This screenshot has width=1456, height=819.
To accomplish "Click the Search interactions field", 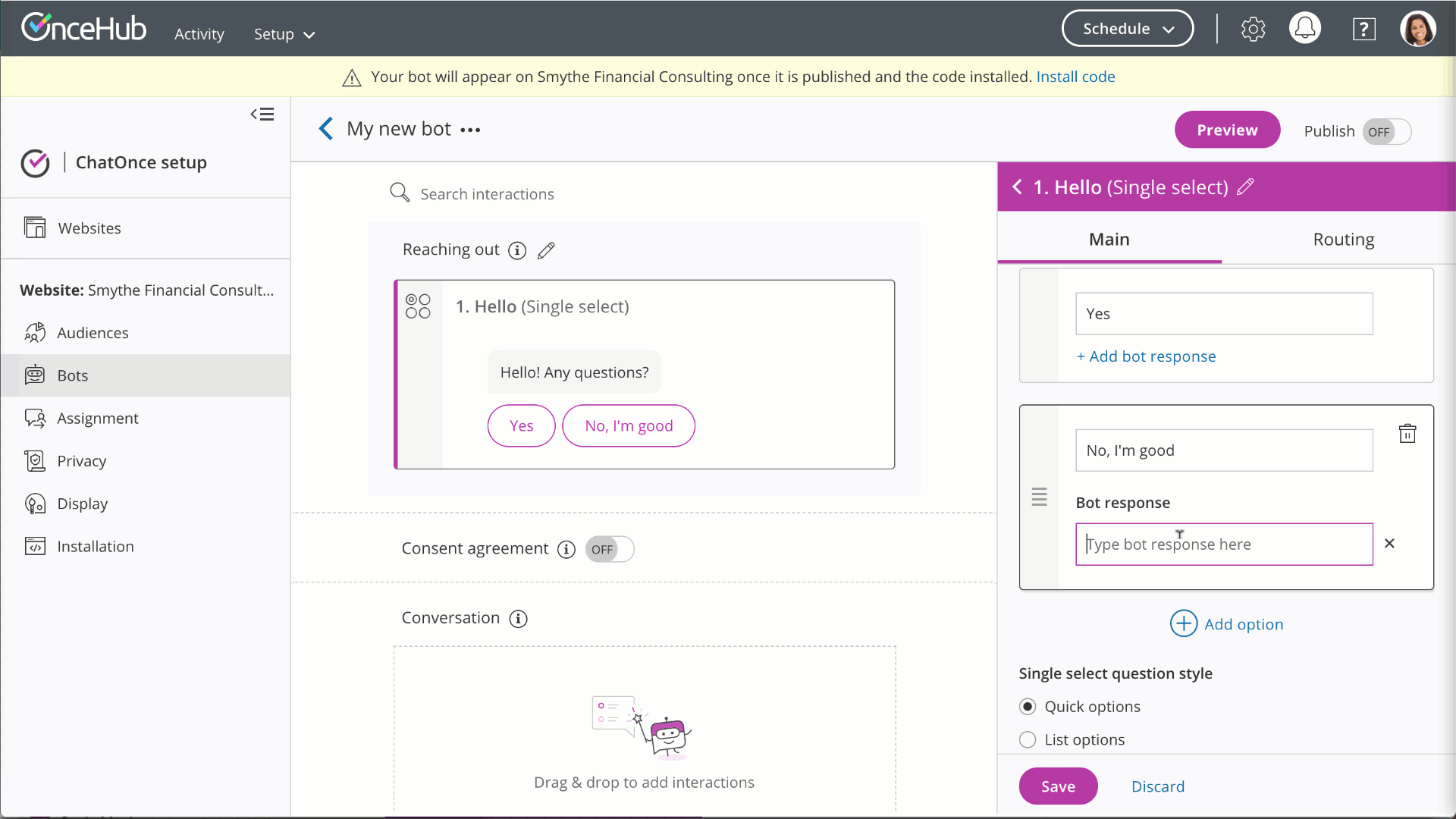I will (x=487, y=194).
